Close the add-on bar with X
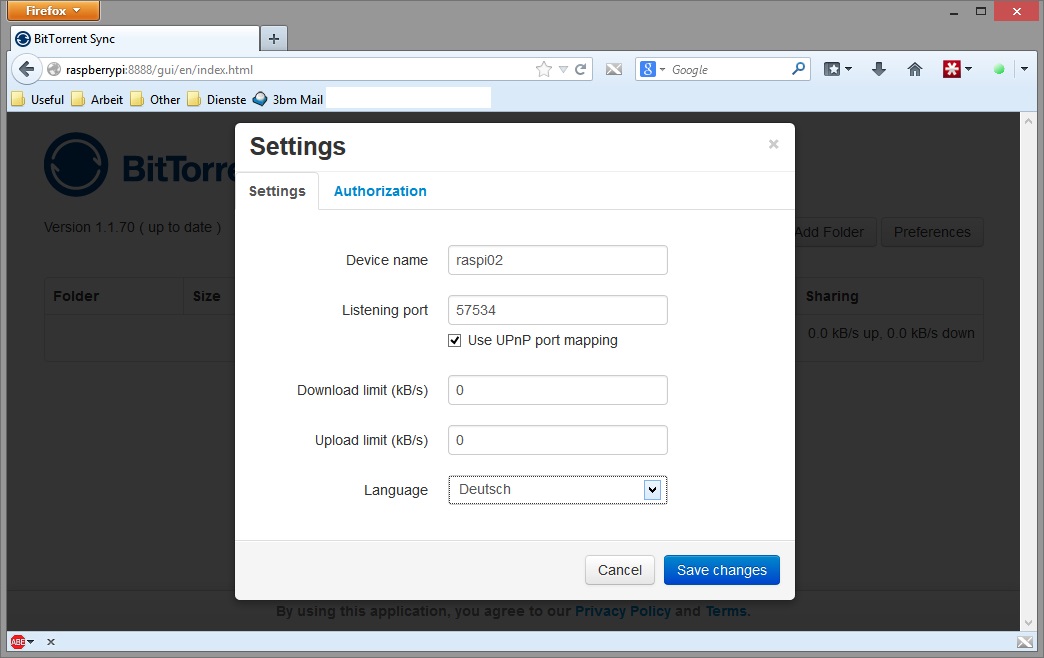 (51, 642)
